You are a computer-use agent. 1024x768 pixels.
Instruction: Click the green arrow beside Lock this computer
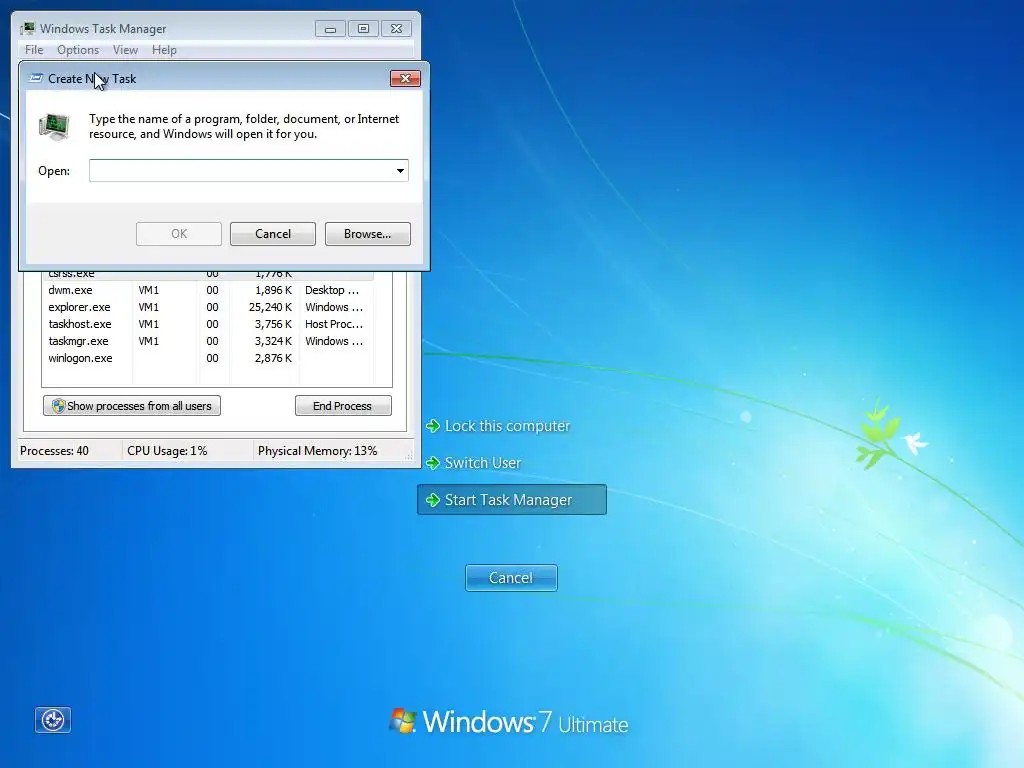pyautogui.click(x=432, y=426)
